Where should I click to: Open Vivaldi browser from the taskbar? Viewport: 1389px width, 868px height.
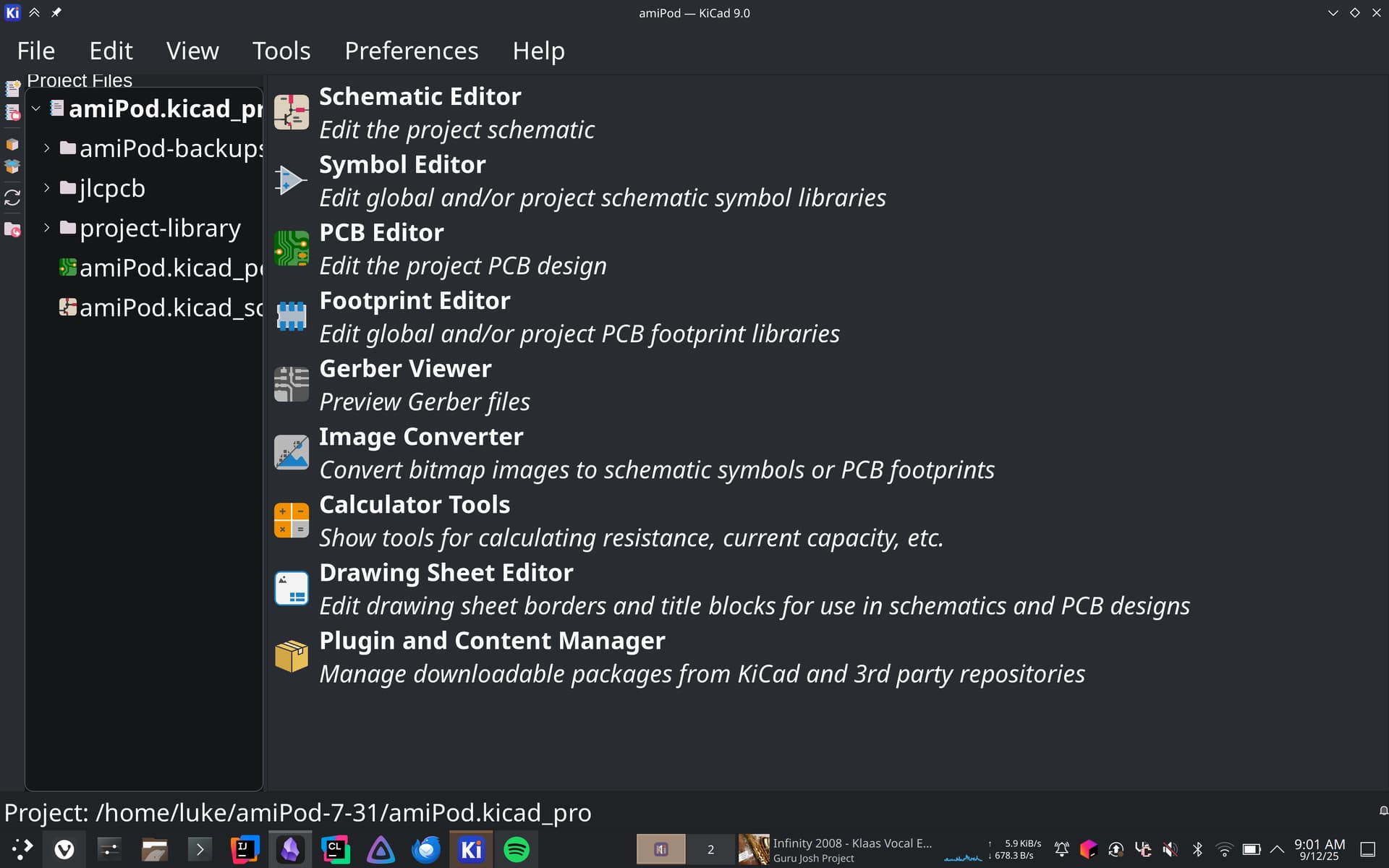coord(64,849)
